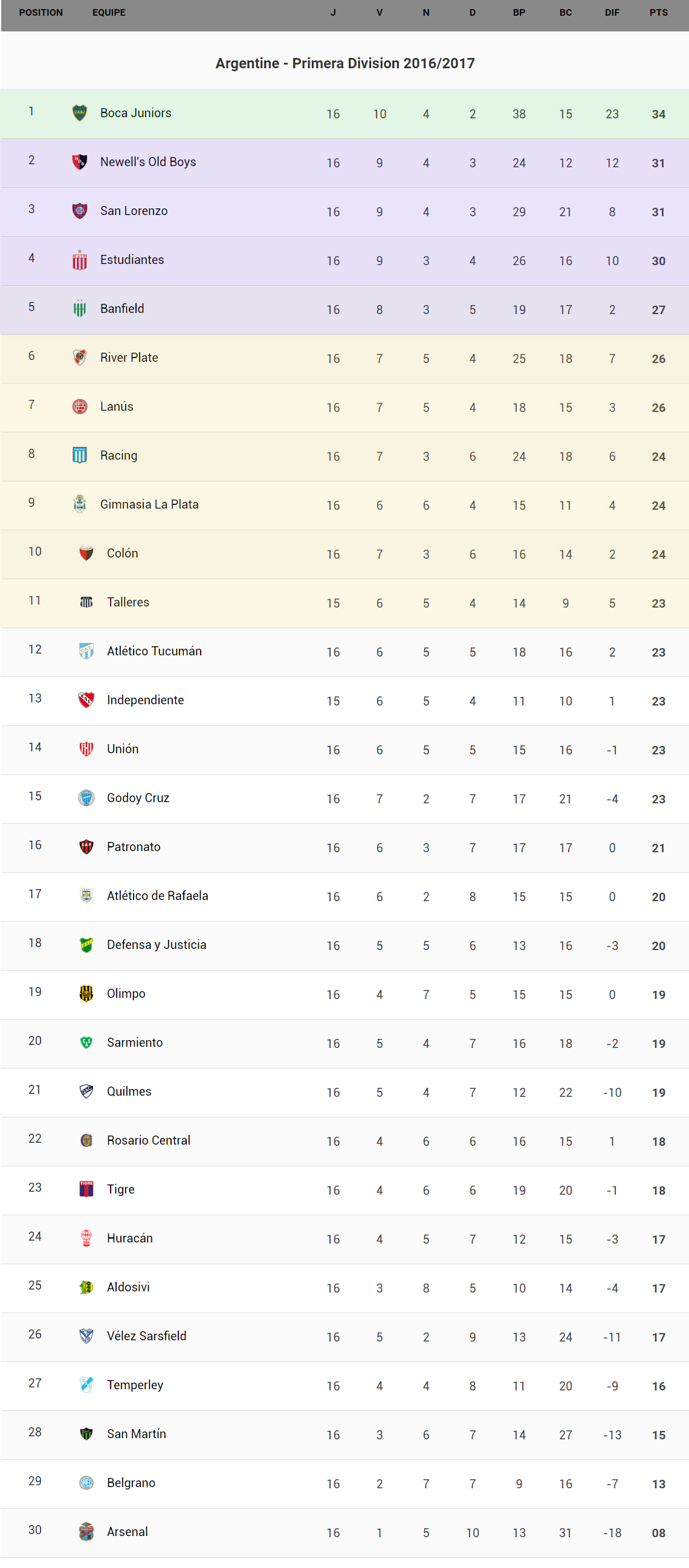Open the Estudiantes team link
The height and width of the screenshot is (1568, 689).
point(132,260)
